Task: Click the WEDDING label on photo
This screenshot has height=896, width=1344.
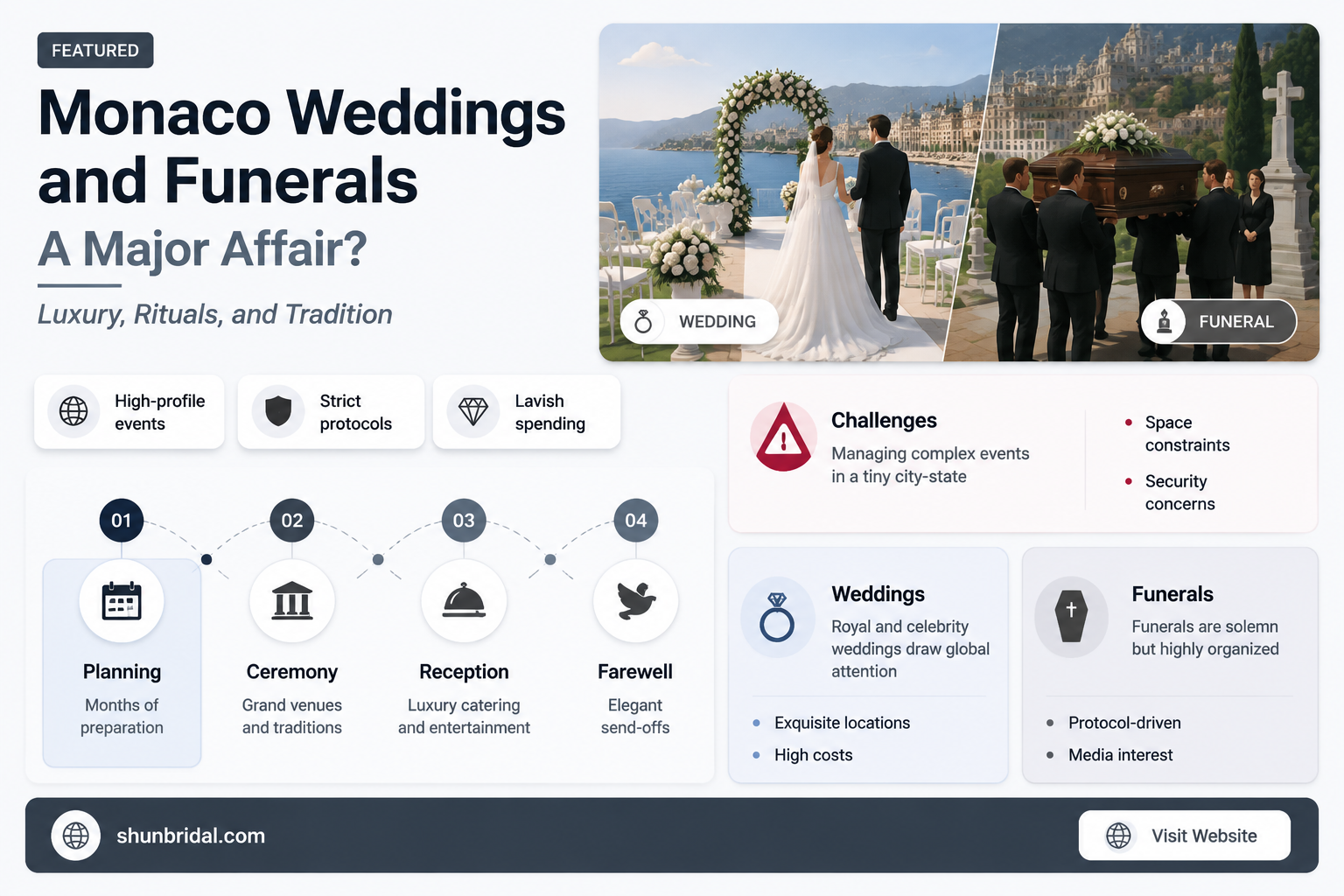Action: (717, 322)
